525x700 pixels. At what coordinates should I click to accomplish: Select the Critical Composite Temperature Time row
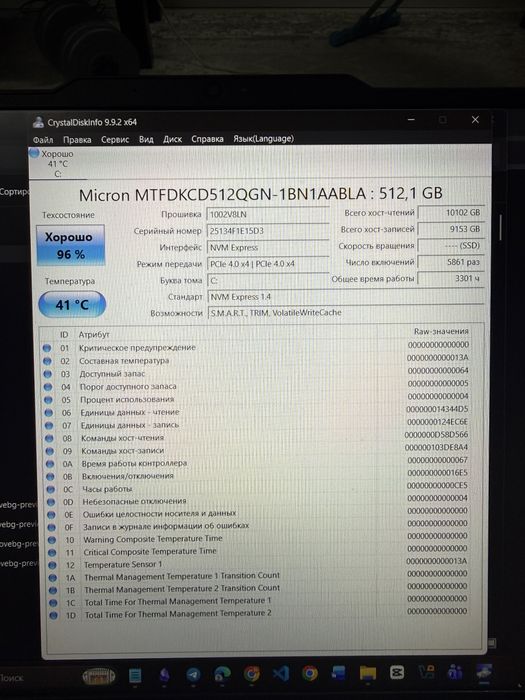[x=257, y=551]
